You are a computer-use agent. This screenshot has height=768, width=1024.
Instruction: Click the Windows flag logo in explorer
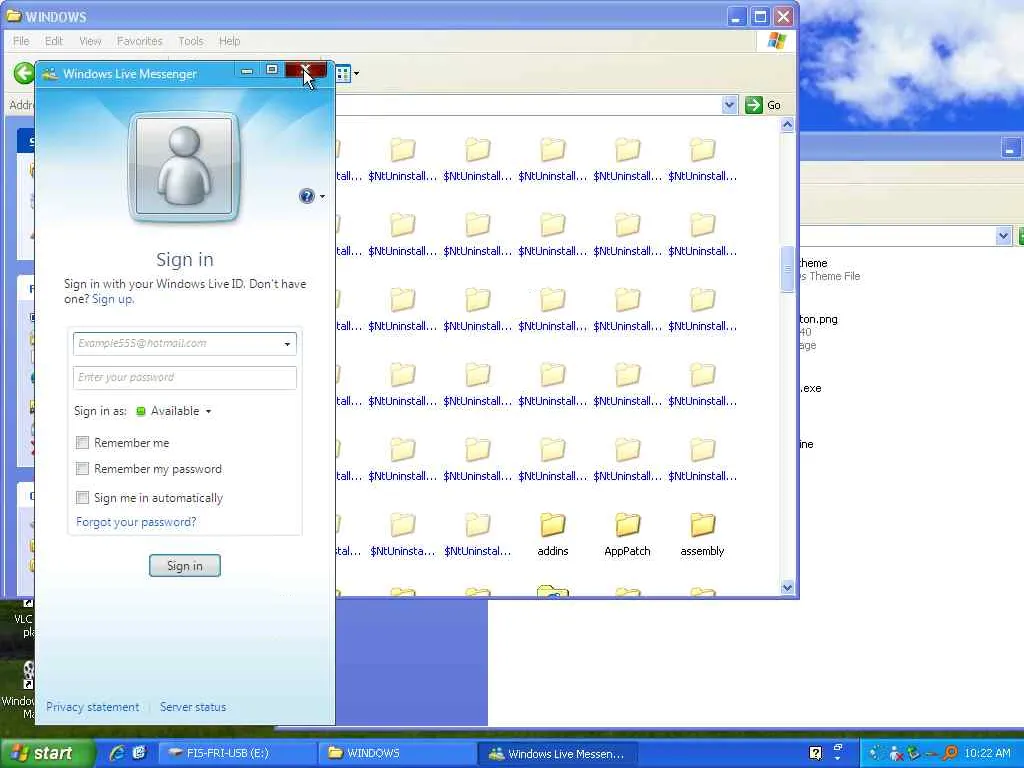click(x=776, y=40)
